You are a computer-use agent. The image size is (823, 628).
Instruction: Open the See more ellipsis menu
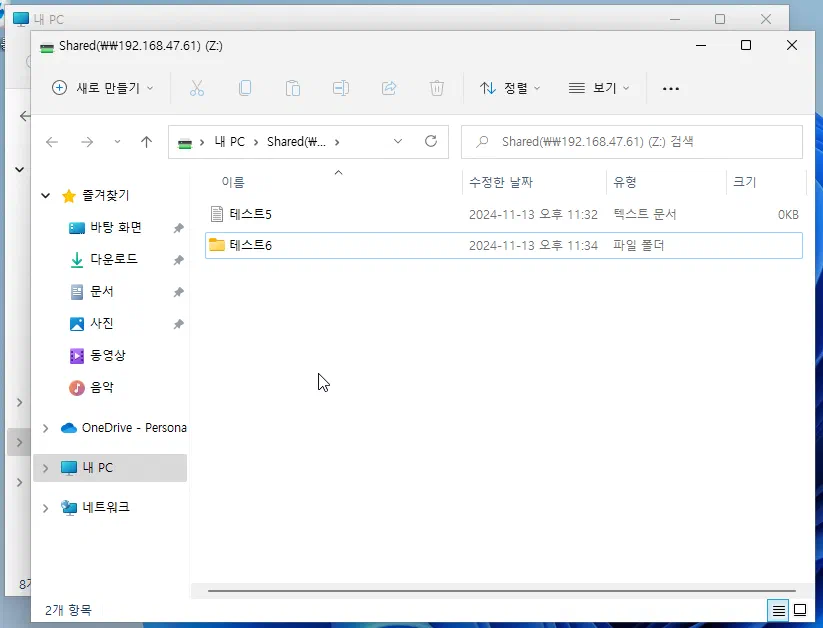click(x=671, y=88)
